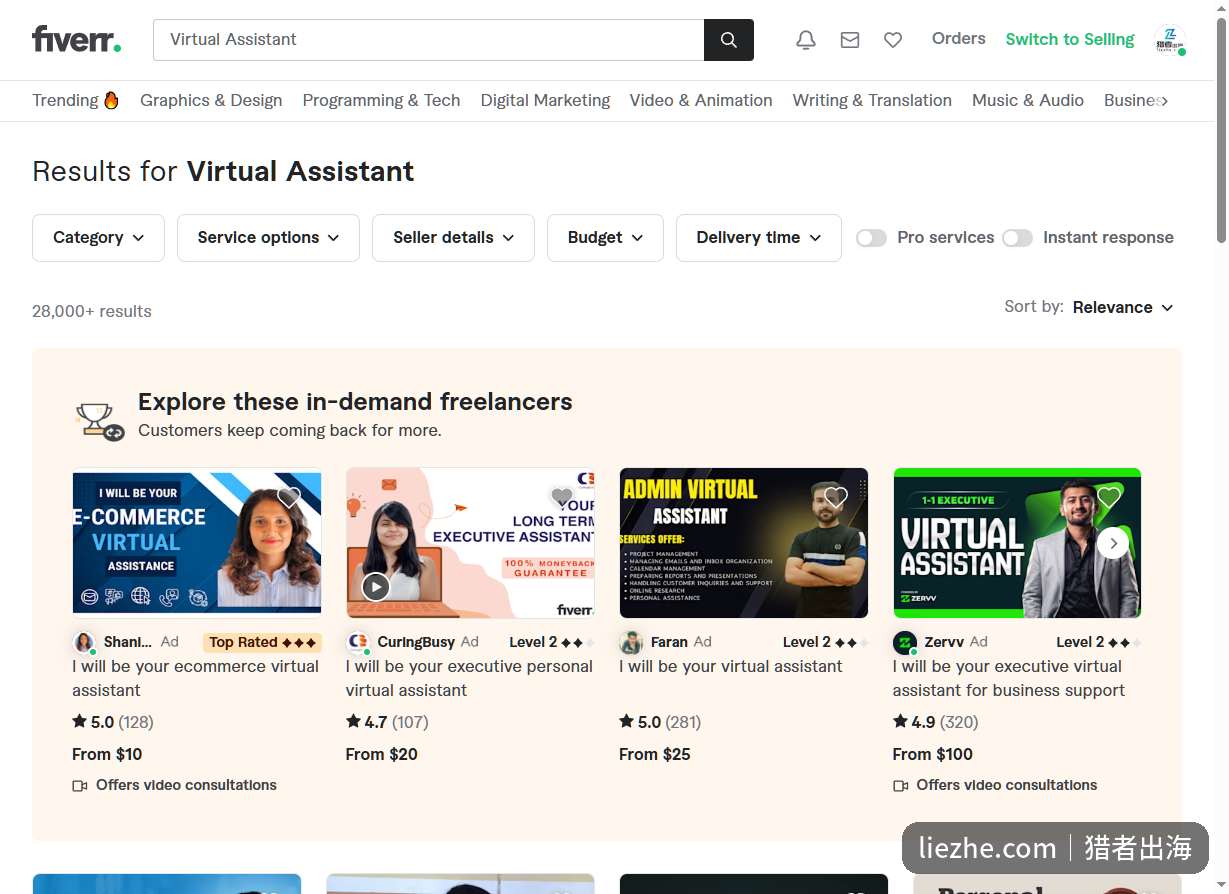
Task: Click Switch to Selling
Action: pos(1070,39)
